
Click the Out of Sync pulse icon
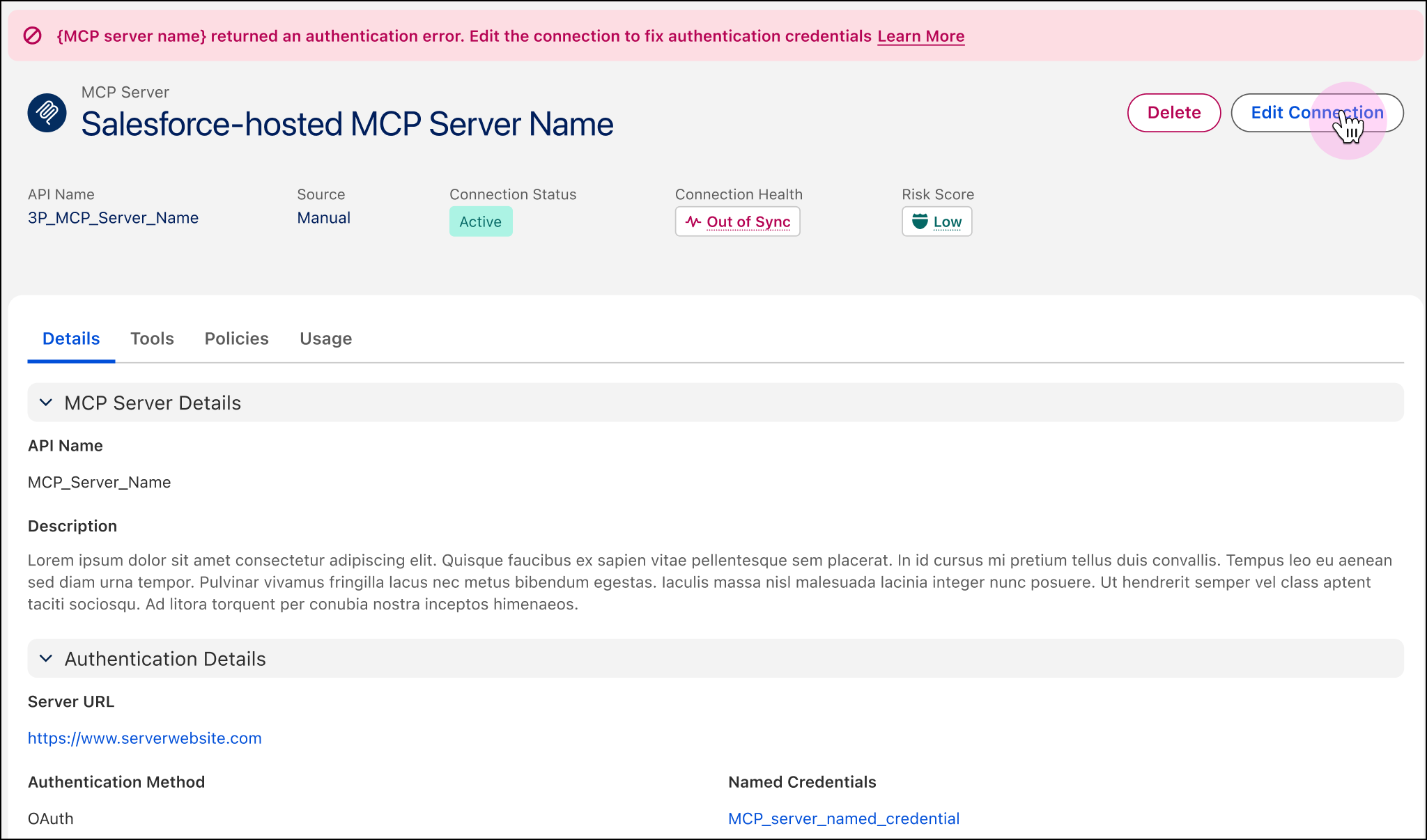pyautogui.click(x=693, y=221)
